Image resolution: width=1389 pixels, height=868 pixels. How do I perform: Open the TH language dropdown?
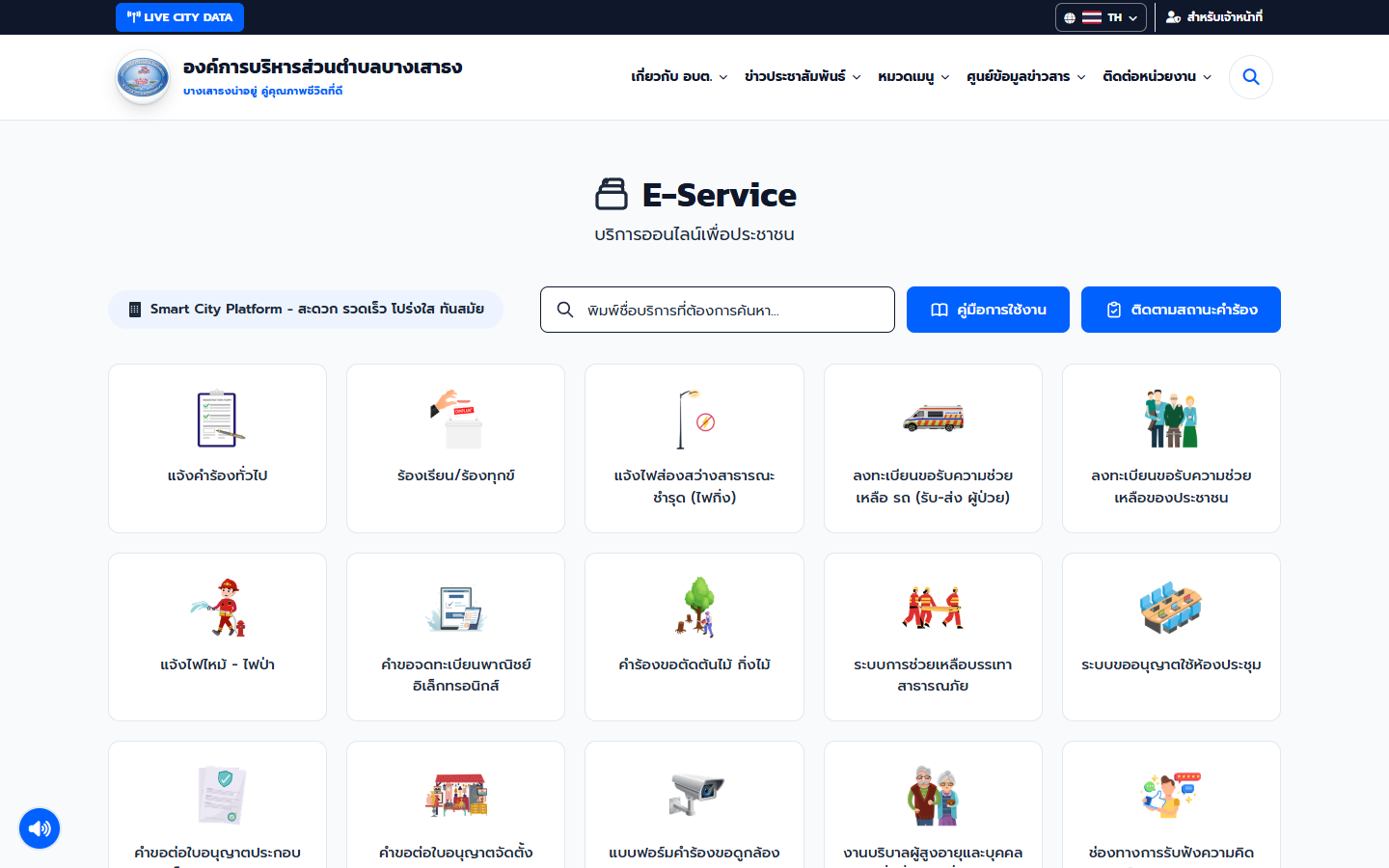pos(1101,17)
